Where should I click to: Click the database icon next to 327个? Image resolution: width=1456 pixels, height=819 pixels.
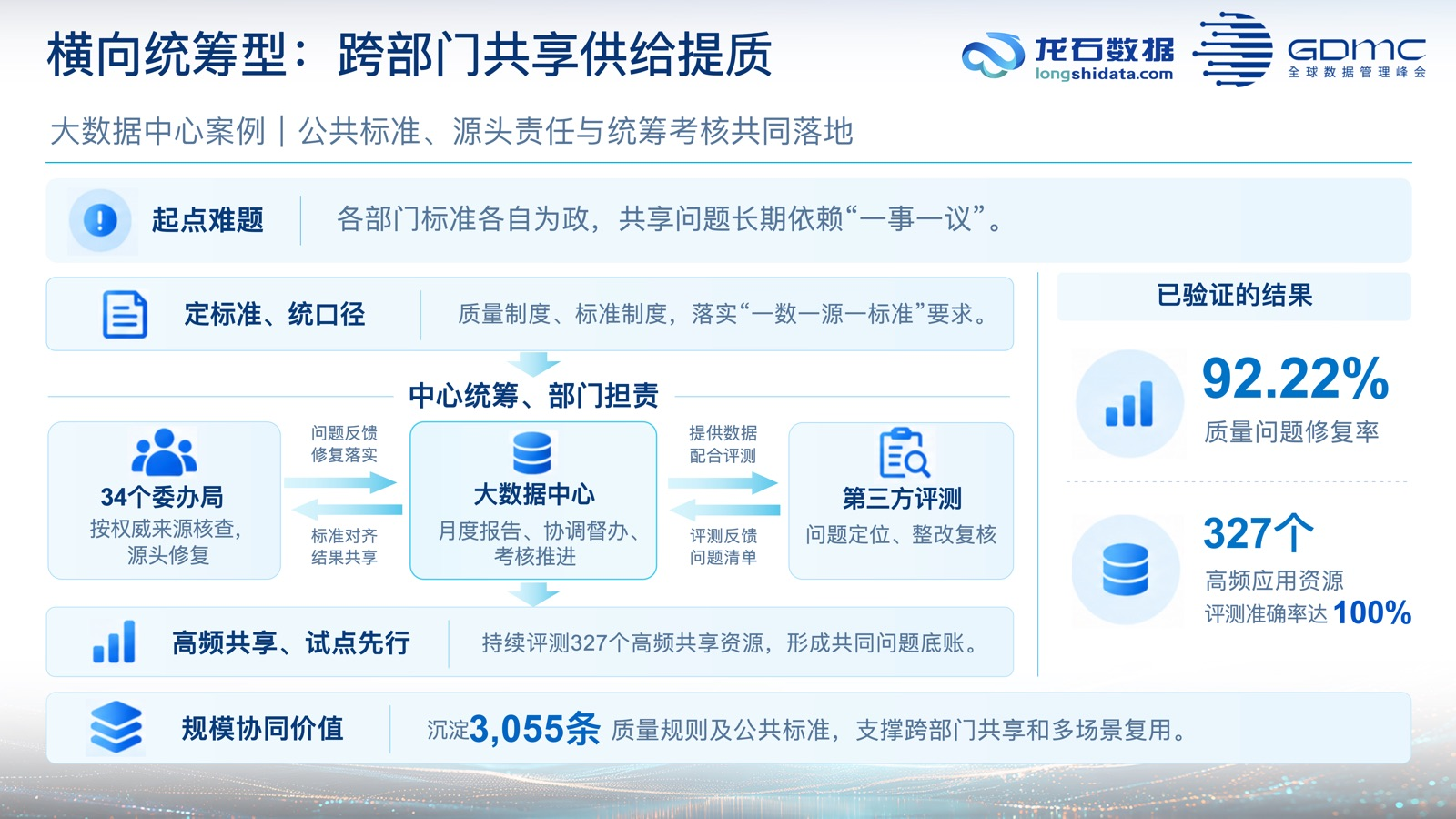[1126, 570]
